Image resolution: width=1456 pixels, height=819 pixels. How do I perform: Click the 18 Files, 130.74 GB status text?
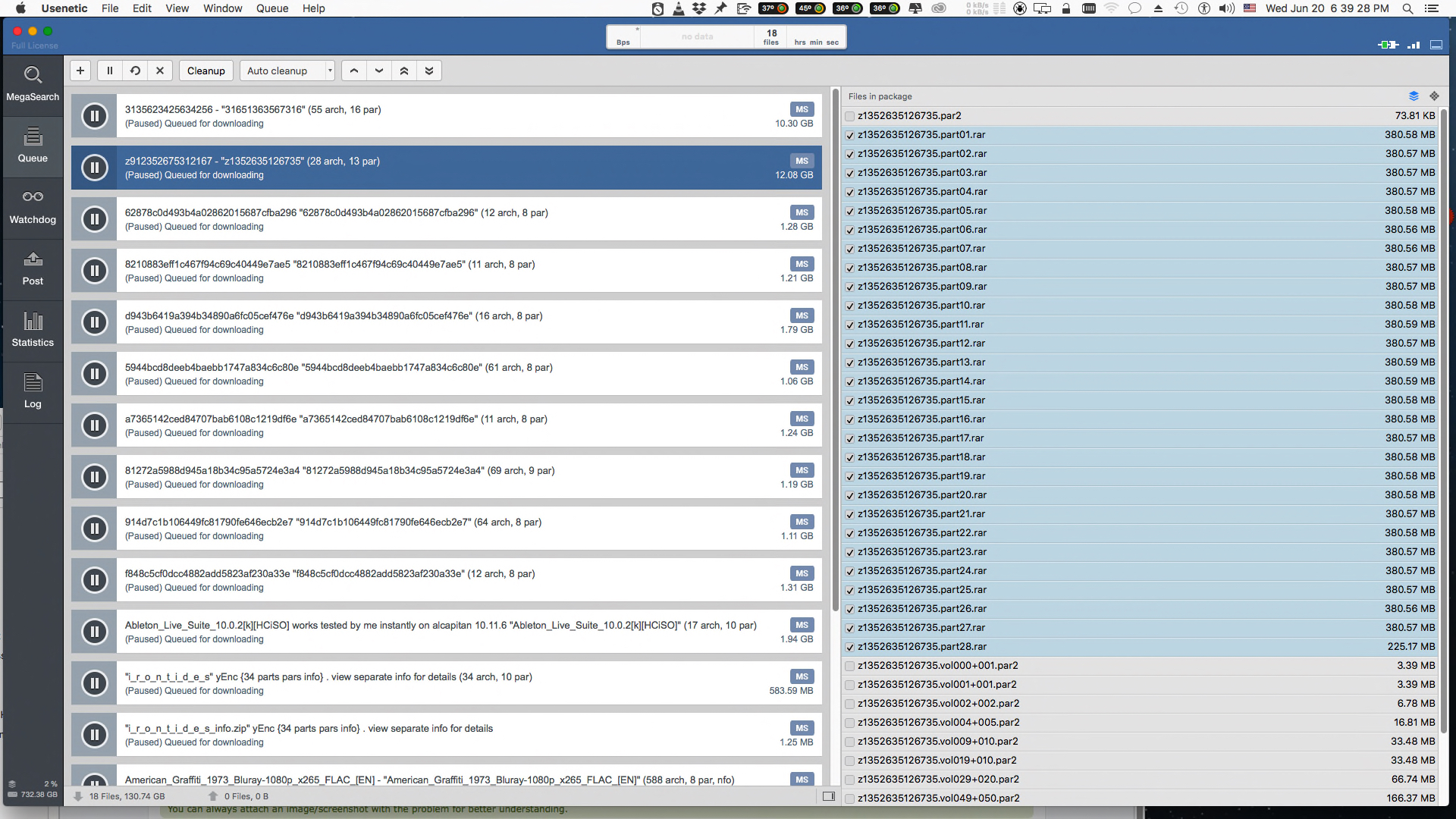coord(127,796)
